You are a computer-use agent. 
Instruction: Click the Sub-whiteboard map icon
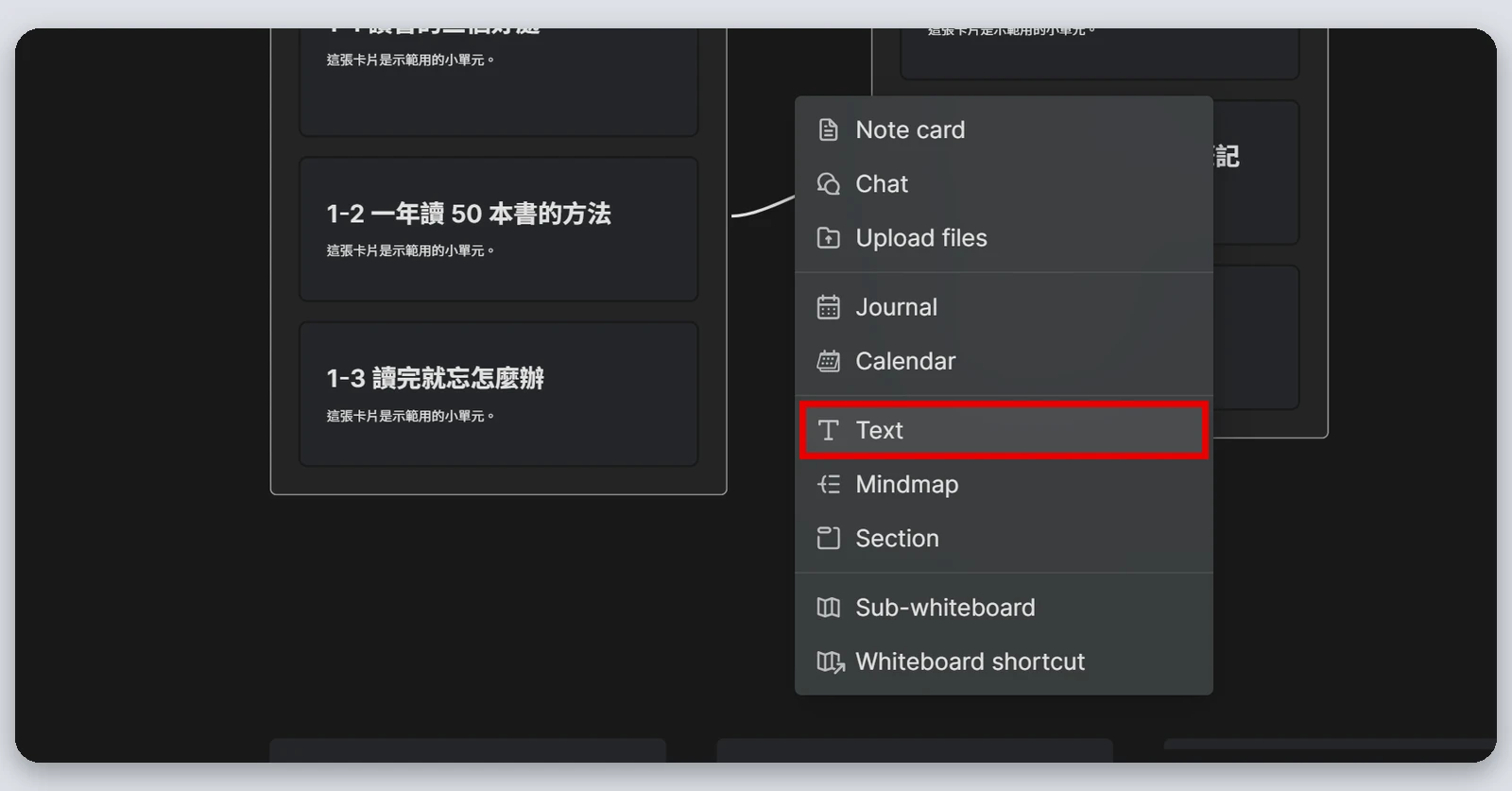[828, 608]
